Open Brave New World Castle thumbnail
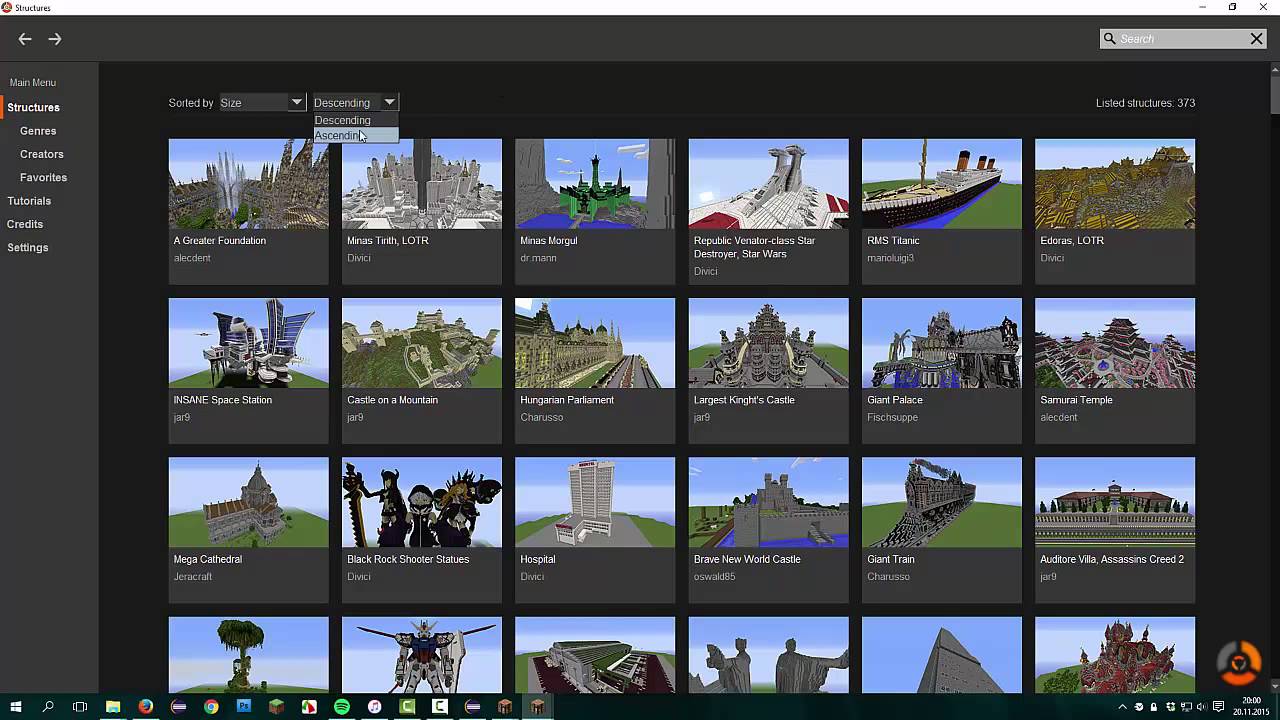 769,502
